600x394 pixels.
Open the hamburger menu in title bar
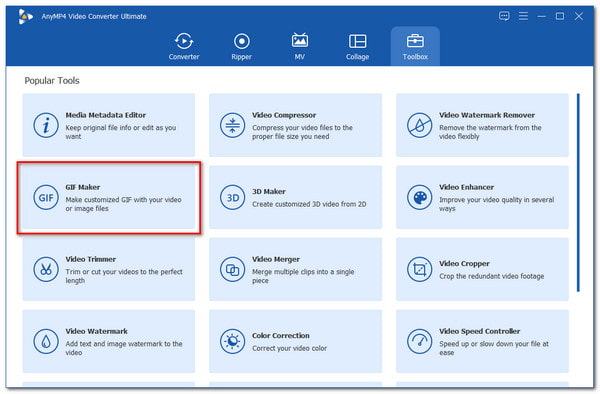pos(523,16)
